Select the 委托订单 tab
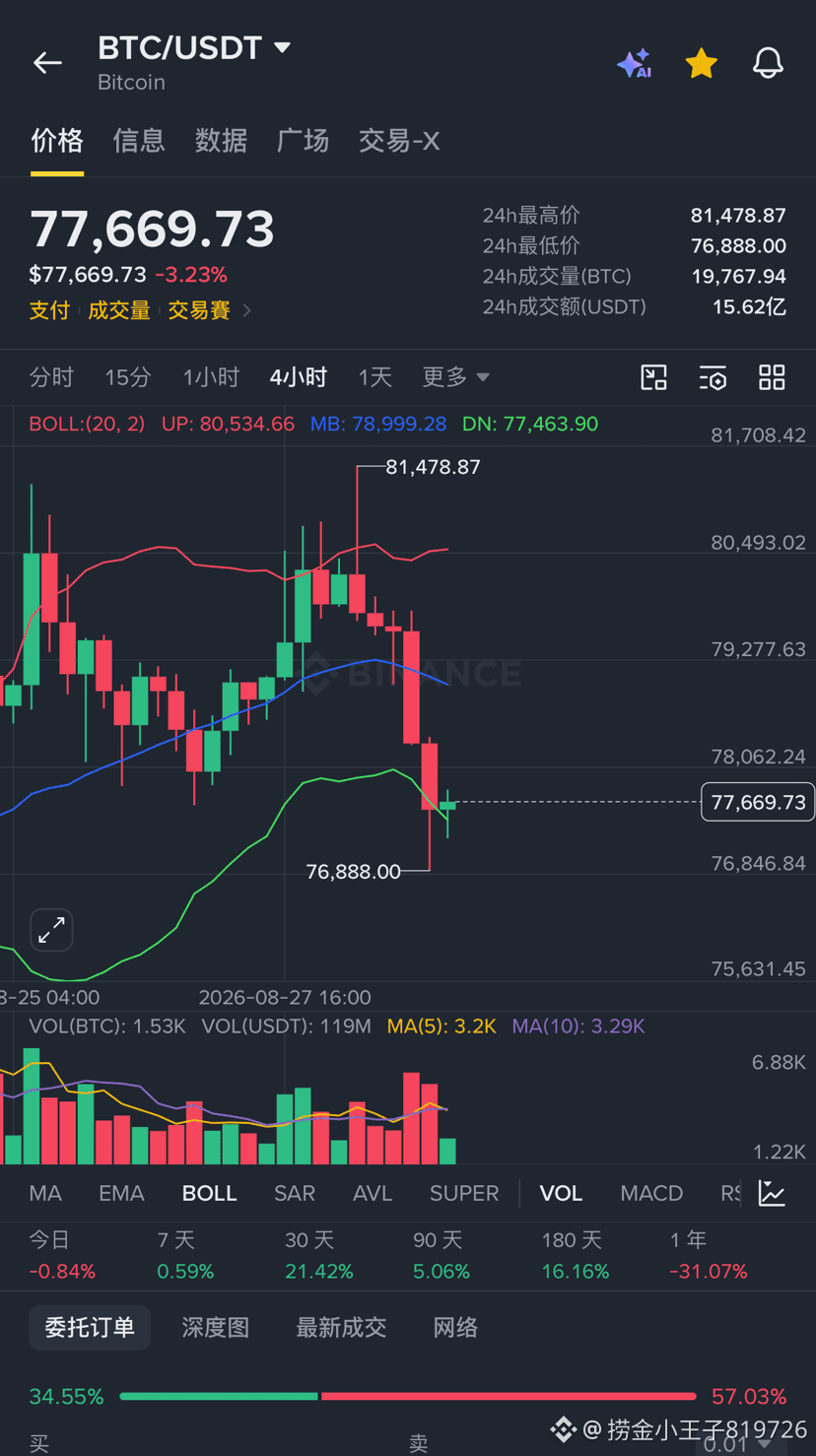Image resolution: width=816 pixels, height=1456 pixels. (90, 1328)
